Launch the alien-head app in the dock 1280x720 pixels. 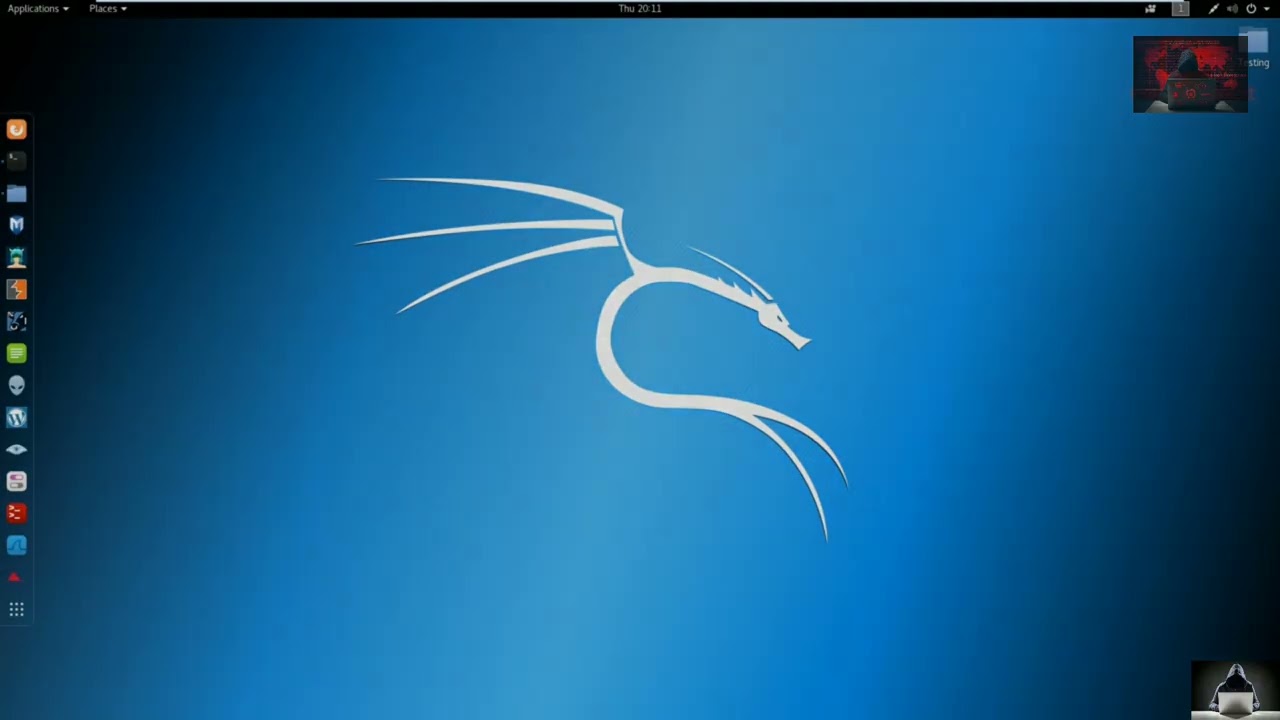click(x=16, y=385)
